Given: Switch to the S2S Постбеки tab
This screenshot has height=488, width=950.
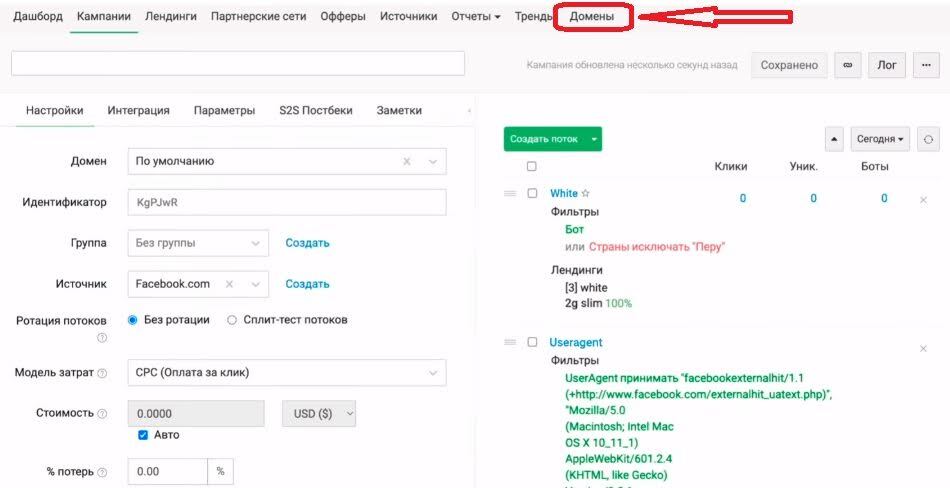Looking at the screenshot, I should point(315,110).
